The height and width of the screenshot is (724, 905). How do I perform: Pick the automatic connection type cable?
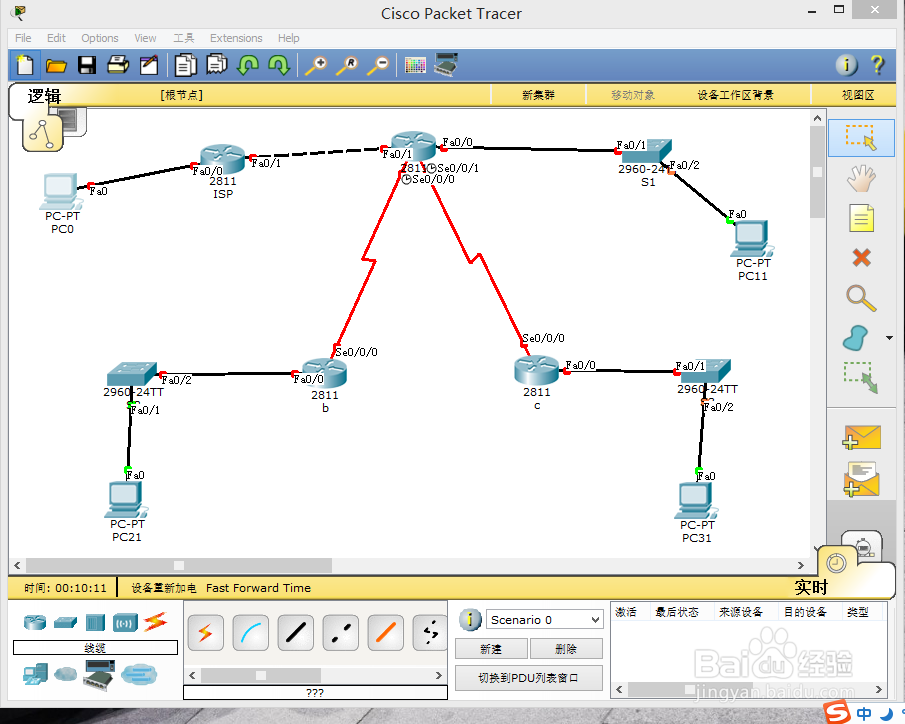[205, 633]
